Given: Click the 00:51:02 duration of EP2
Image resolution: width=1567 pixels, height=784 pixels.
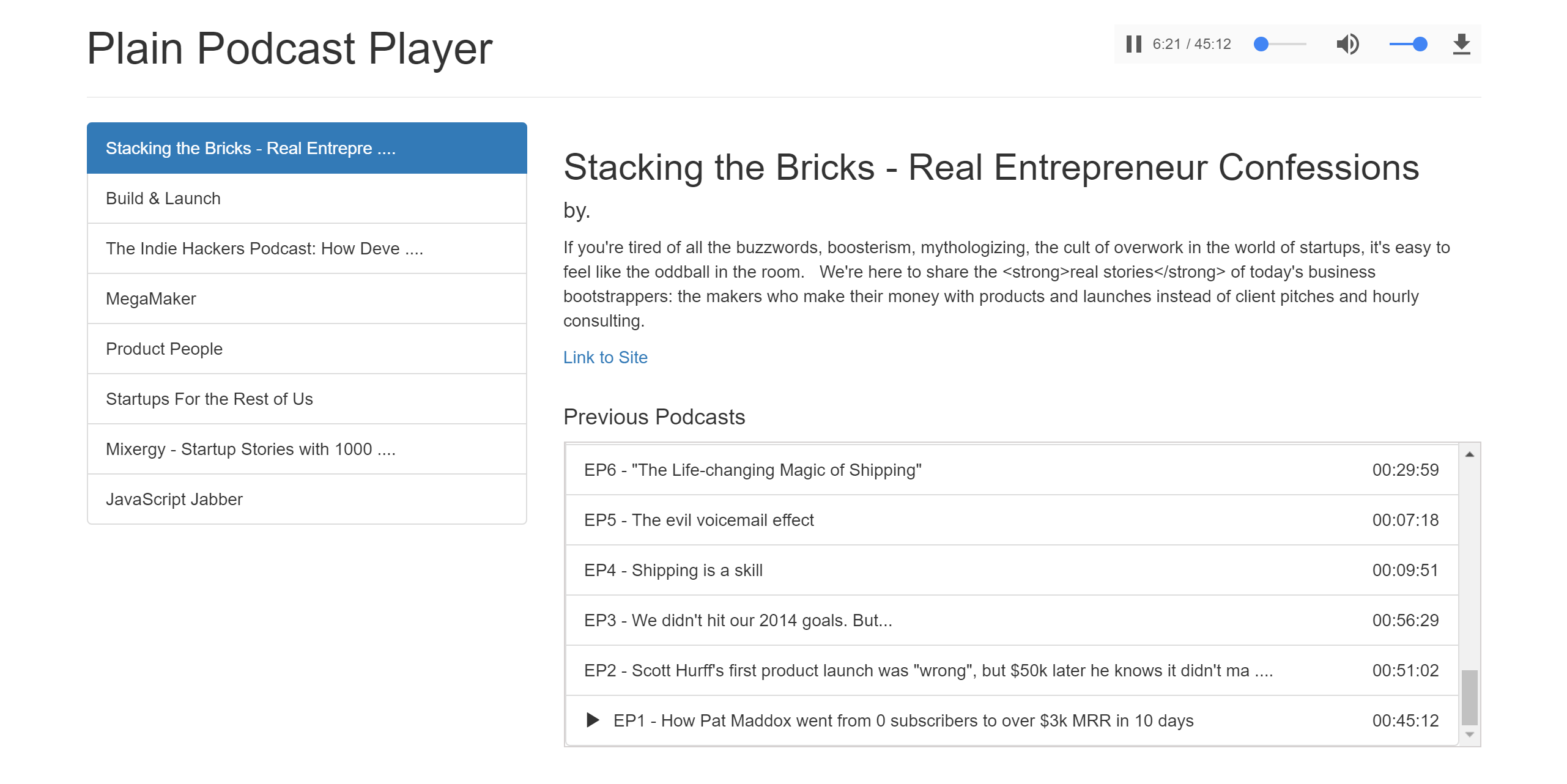Looking at the screenshot, I should pyautogui.click(x=1405, y=670).
